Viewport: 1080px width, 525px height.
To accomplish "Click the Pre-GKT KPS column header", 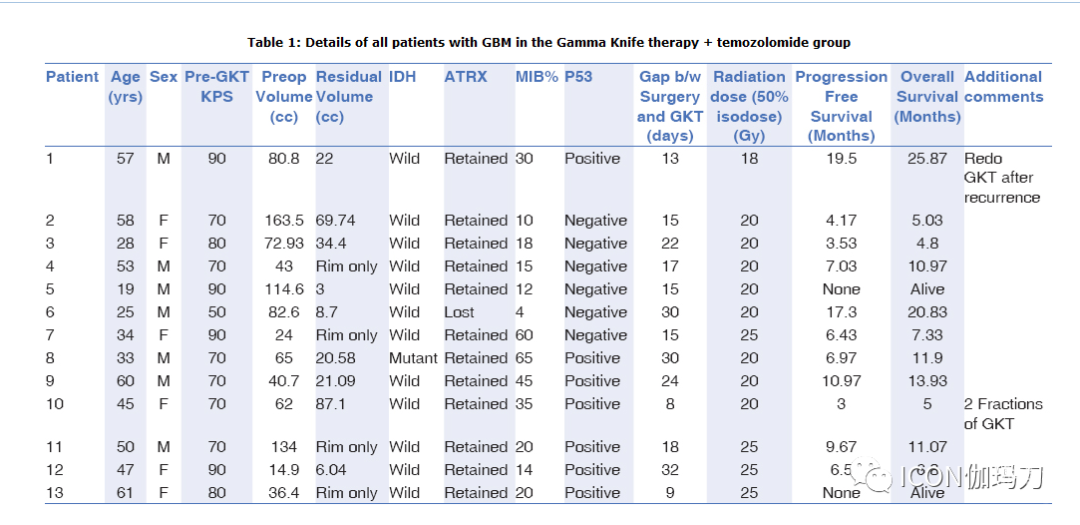I will [216, 87].
